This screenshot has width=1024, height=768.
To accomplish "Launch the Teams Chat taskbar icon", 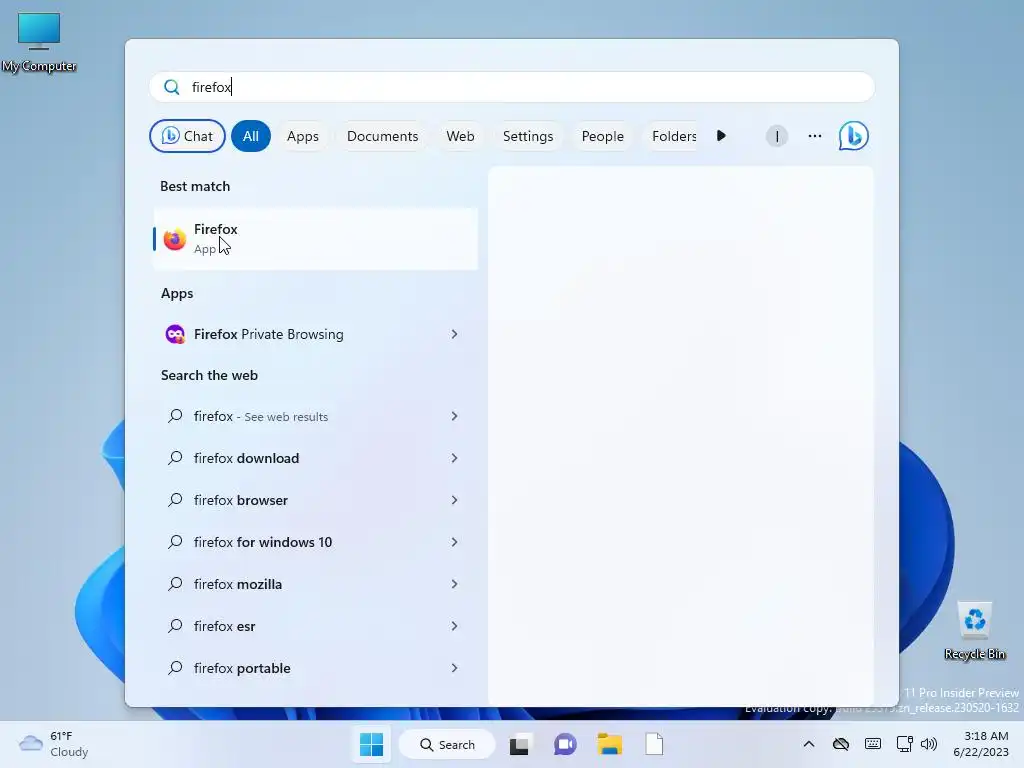I will [565, 744].
